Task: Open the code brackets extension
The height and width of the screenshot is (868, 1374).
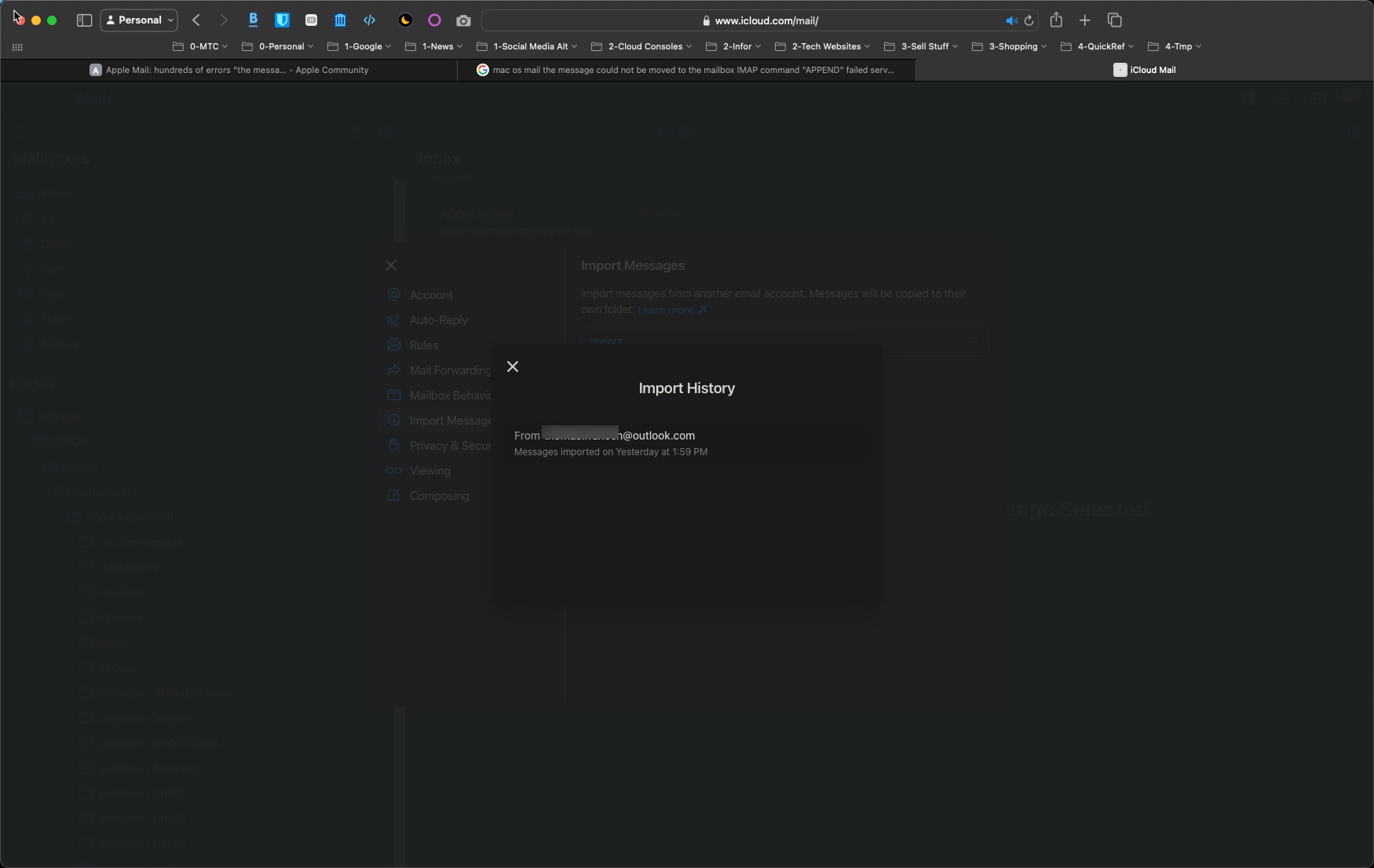Action: (x=369, y=20)
